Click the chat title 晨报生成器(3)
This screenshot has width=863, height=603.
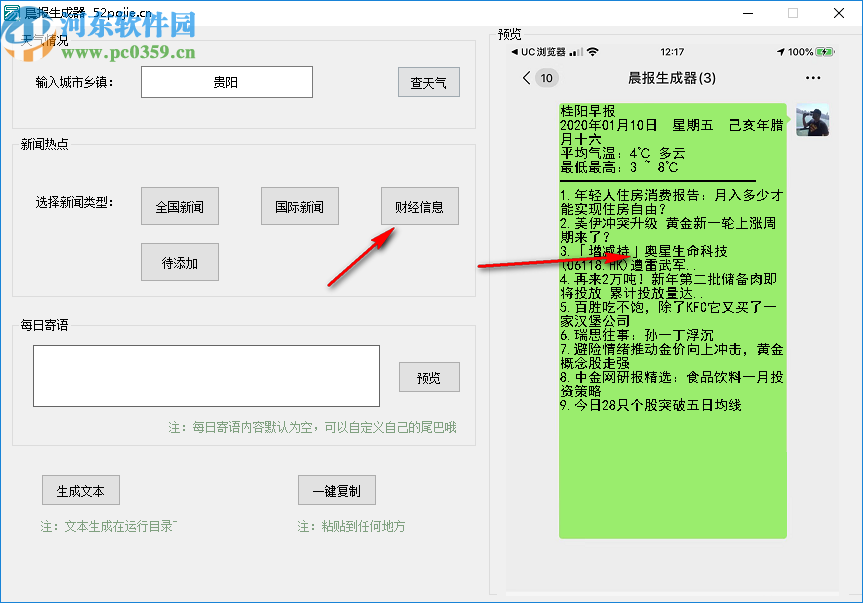click(672, 78)
